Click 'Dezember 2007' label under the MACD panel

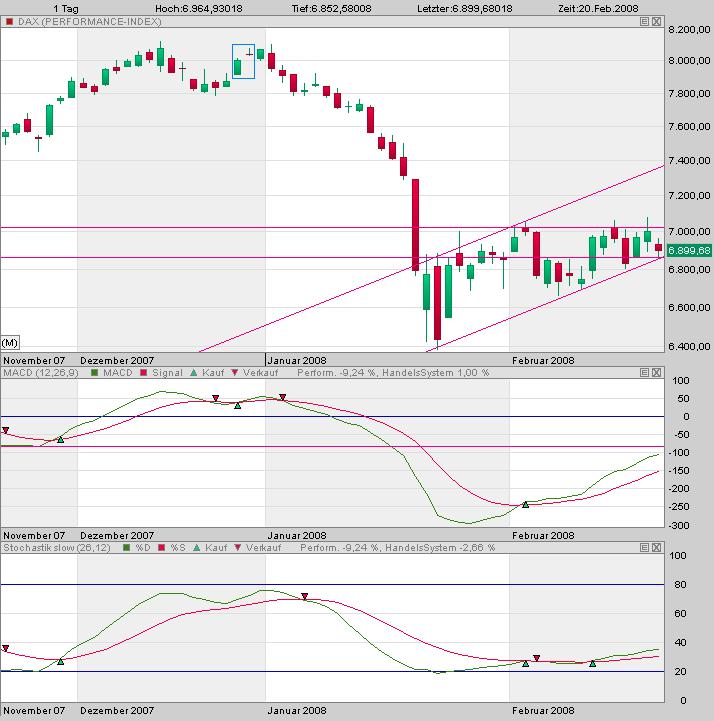coord(117,536)
